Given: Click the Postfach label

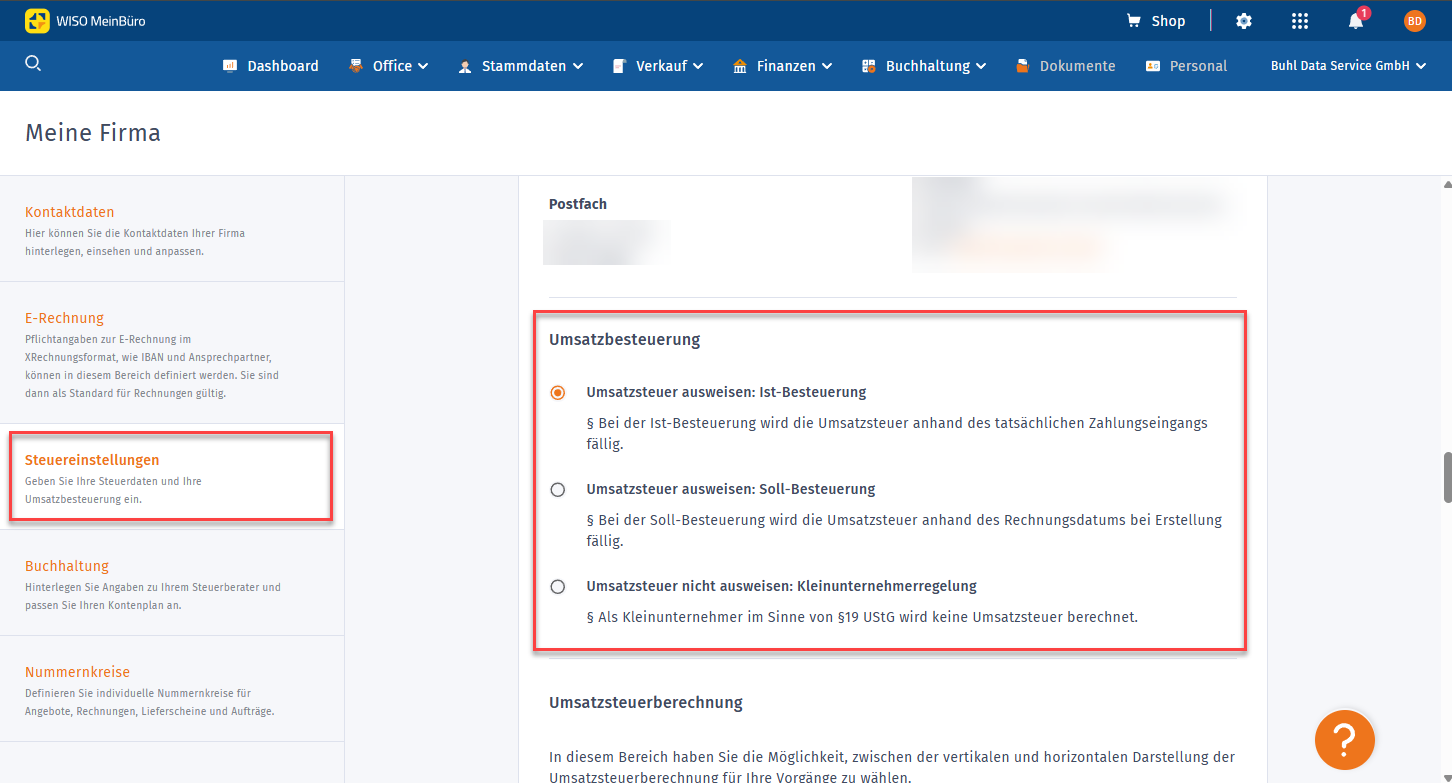Looking at the screenshot, I should 578,204.
